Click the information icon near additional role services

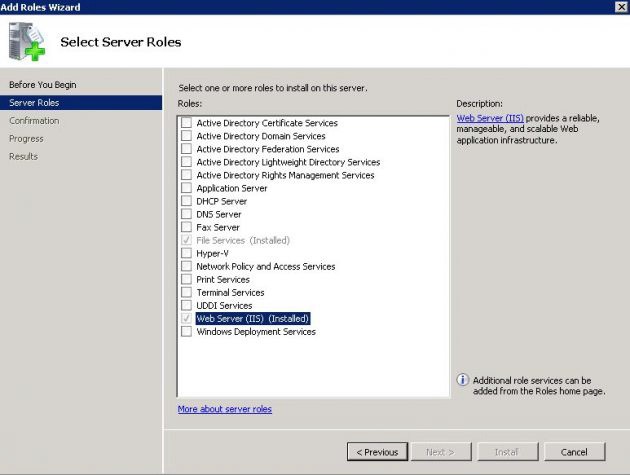tap(462, 380)
